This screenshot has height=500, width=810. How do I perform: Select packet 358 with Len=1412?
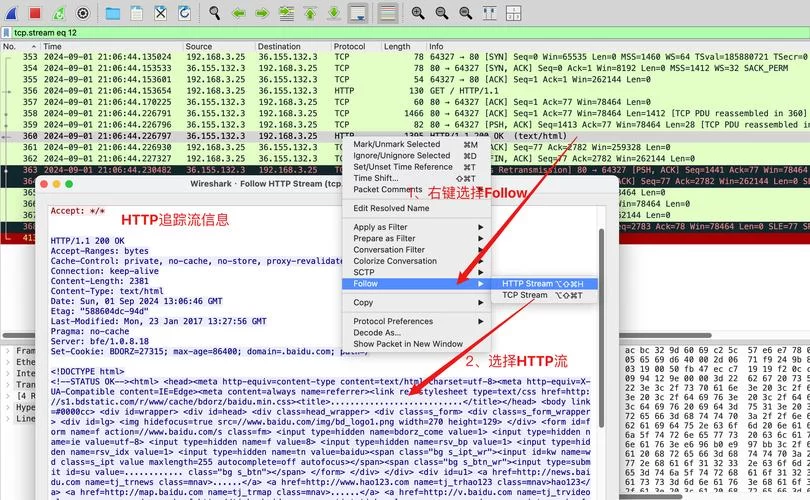[405, 113]
